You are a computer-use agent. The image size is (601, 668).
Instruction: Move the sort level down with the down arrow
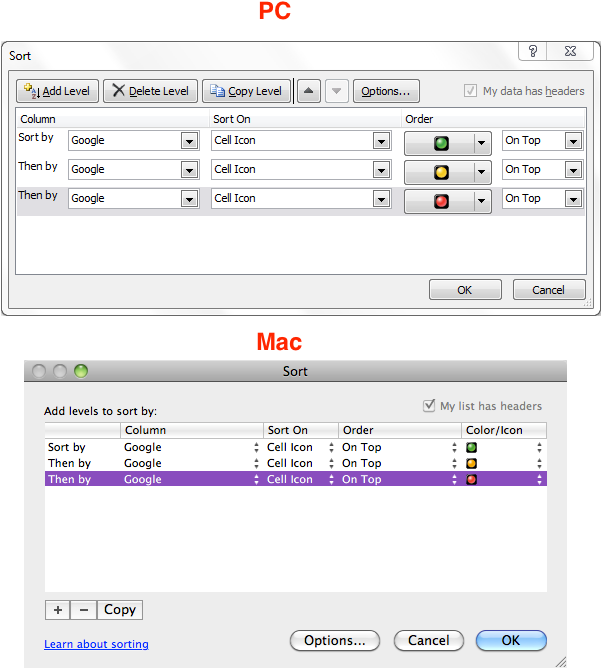336,91
